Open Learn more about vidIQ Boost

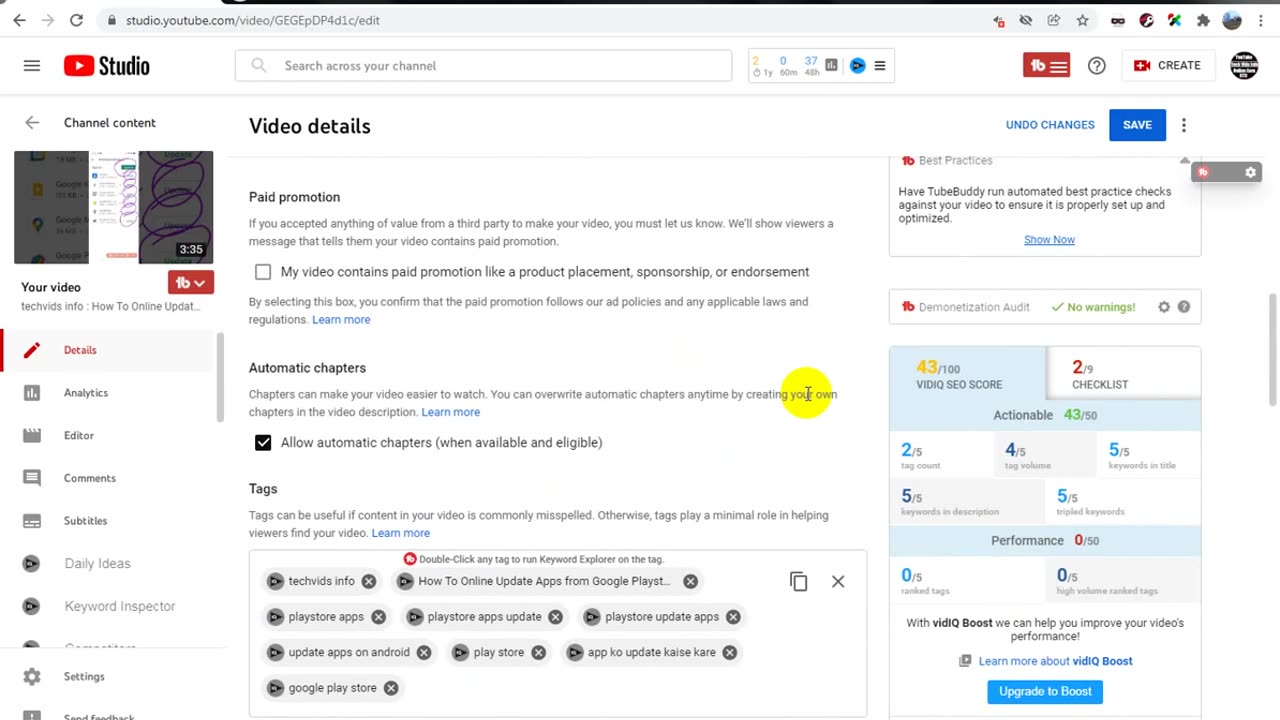point(1055,661)
